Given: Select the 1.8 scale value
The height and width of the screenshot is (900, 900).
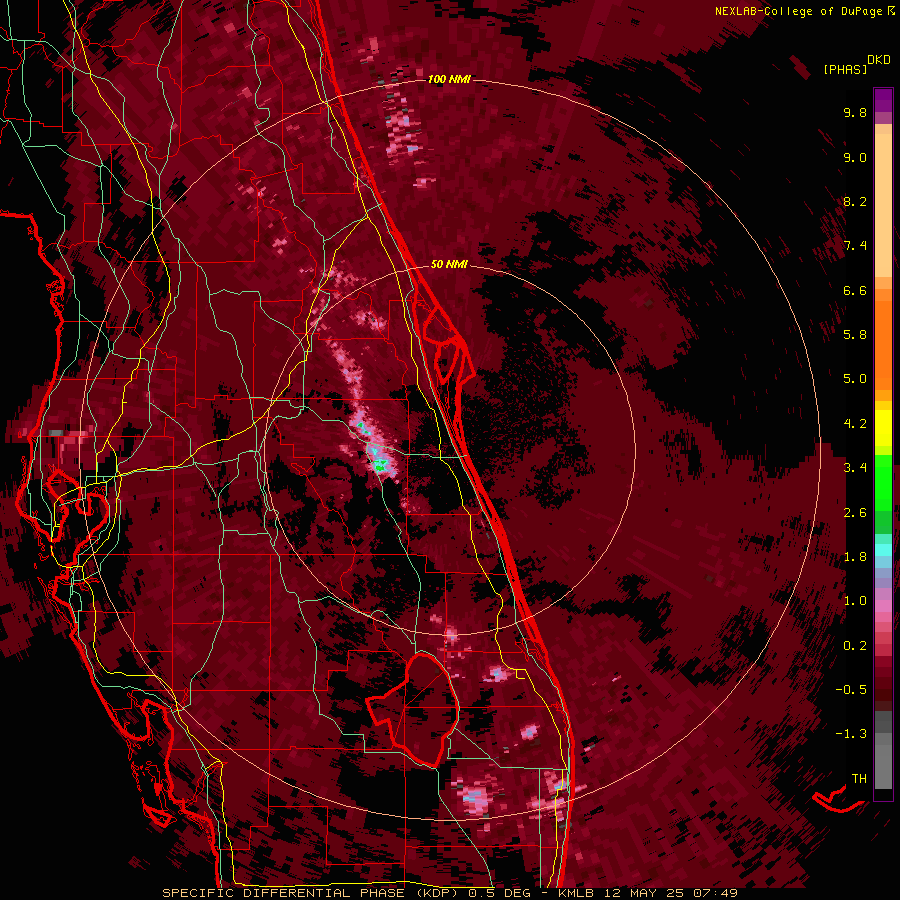Looking at the screenshot, I should click(855, 557).
